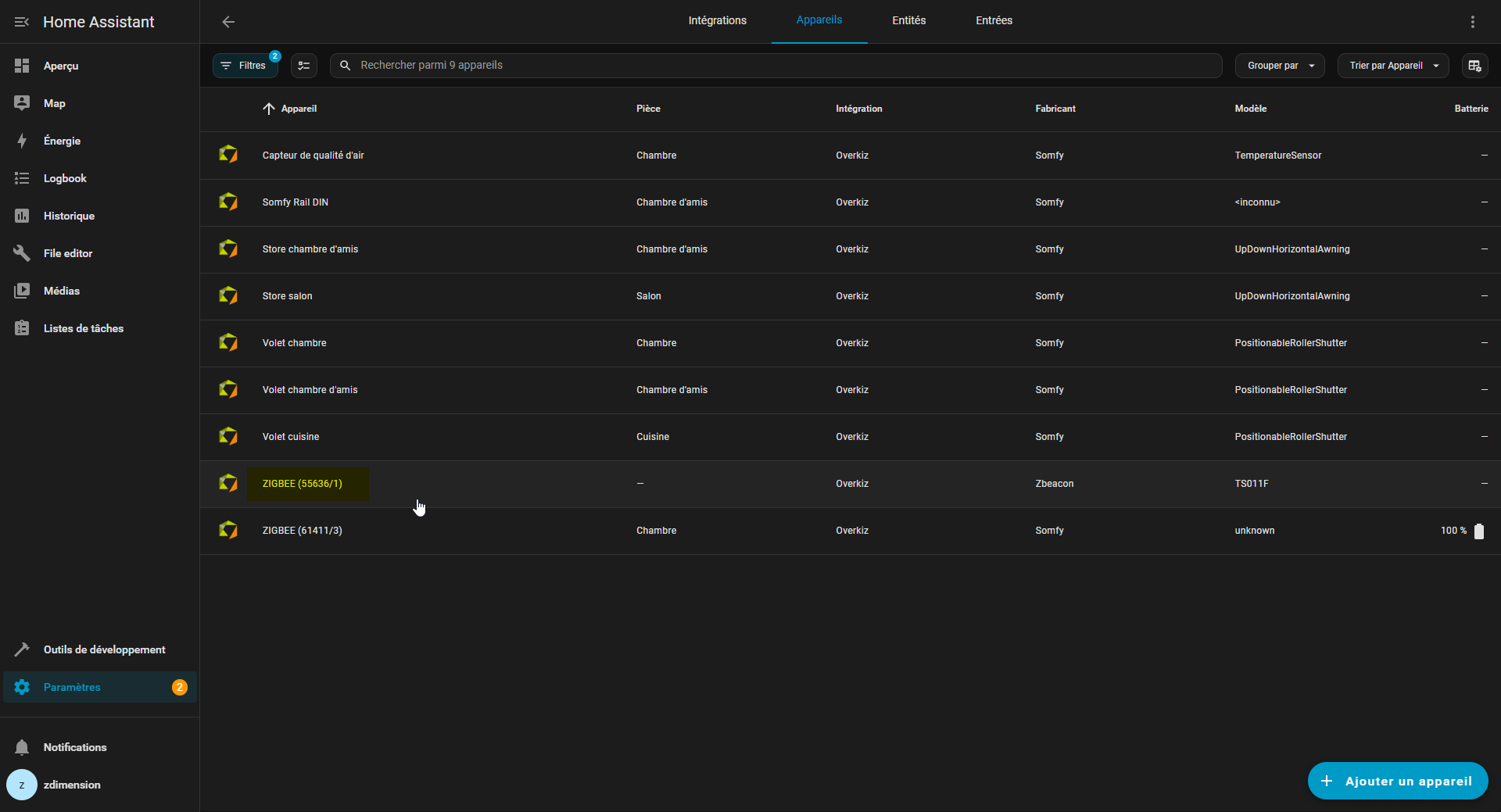Enter selection mode with checklist icon
This screenshot has height=812, width=1501.
[304, 66]
